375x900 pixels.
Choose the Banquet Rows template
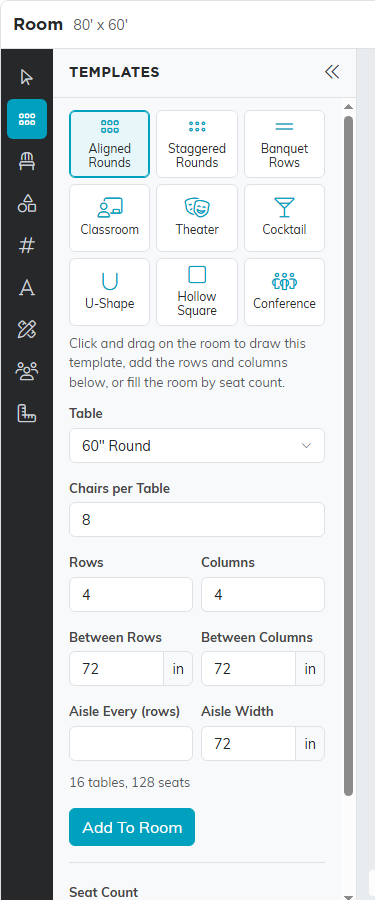click(x=284, y=144)
